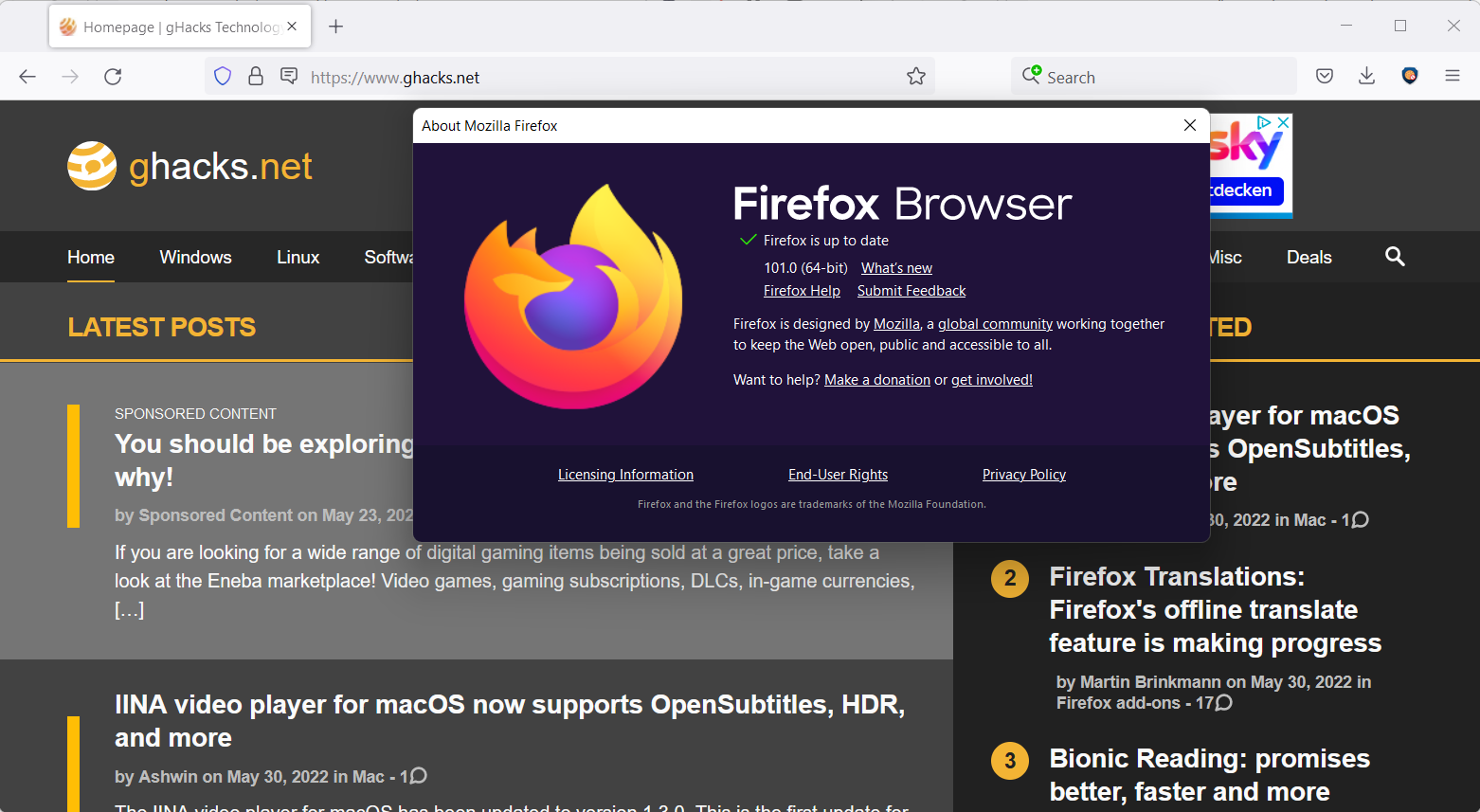Open the Bionic Reading article in sidebar

pos(1209,775)
